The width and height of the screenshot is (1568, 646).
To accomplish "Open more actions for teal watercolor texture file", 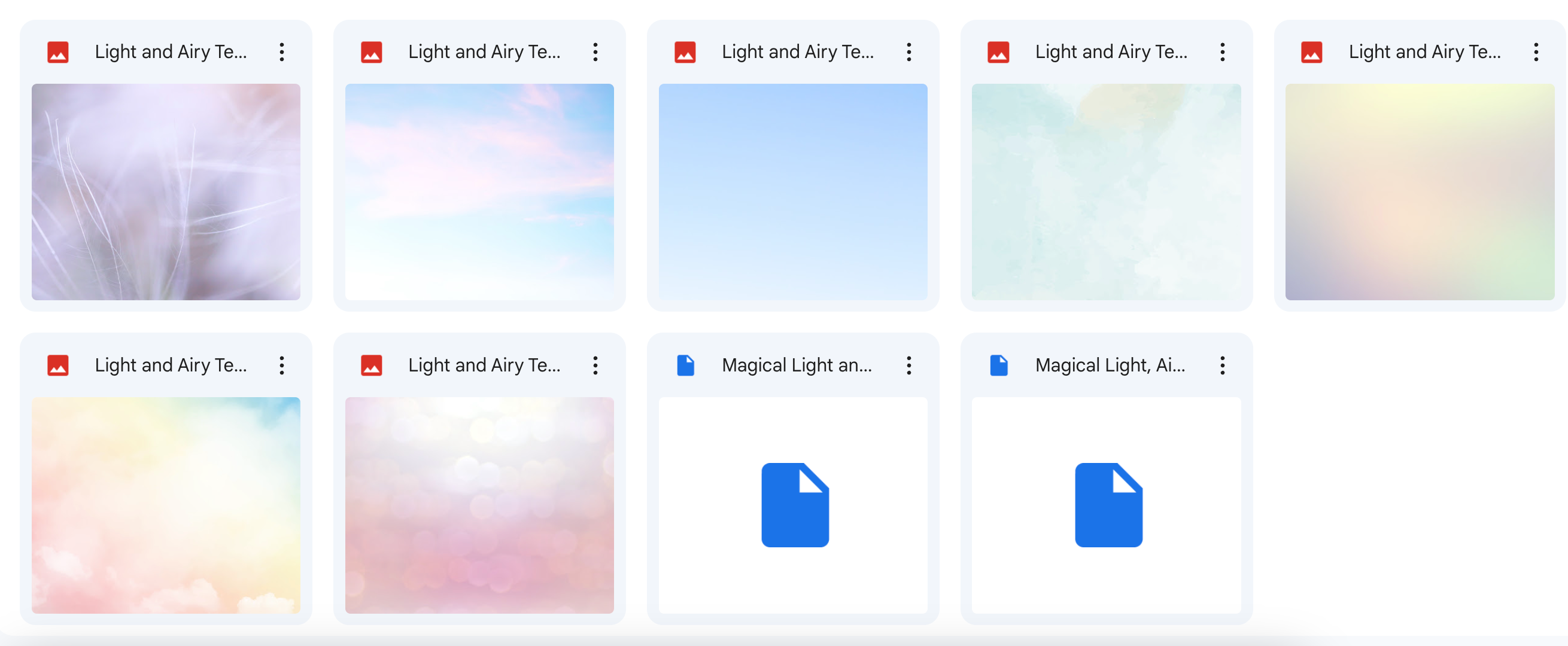I will [1221, 52].
